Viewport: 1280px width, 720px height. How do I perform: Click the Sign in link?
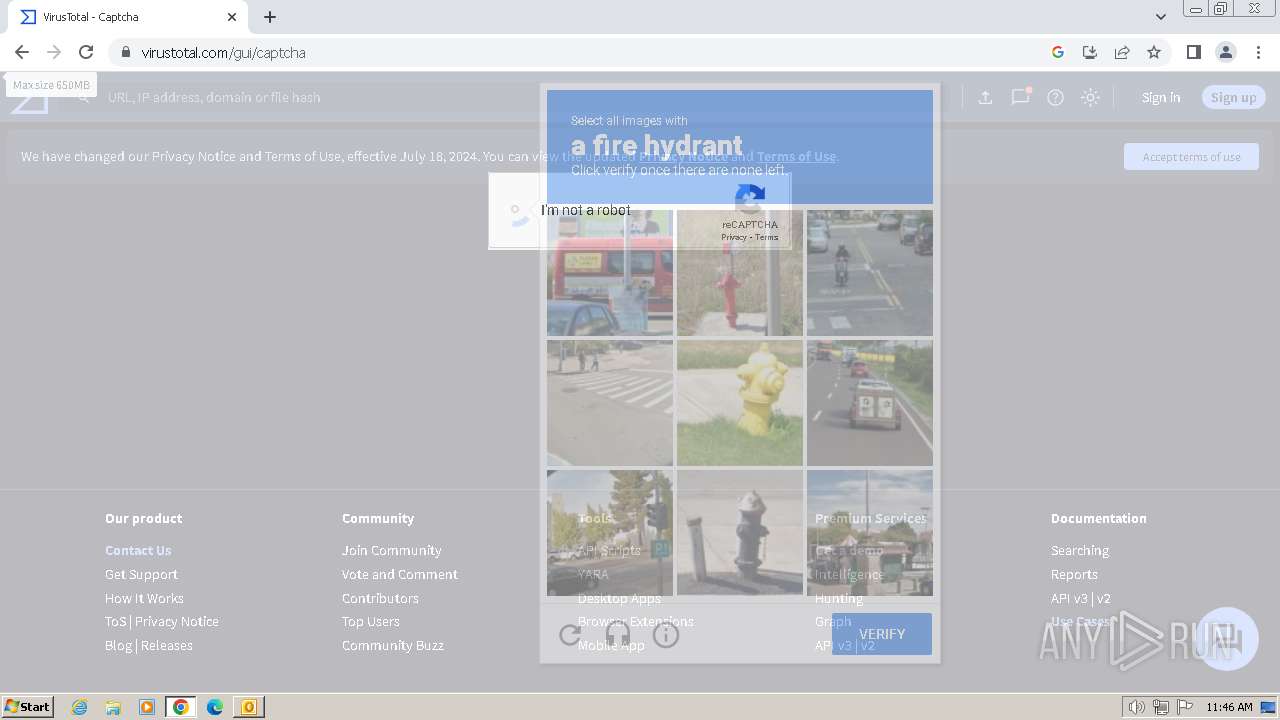[x=1161, y=97]
